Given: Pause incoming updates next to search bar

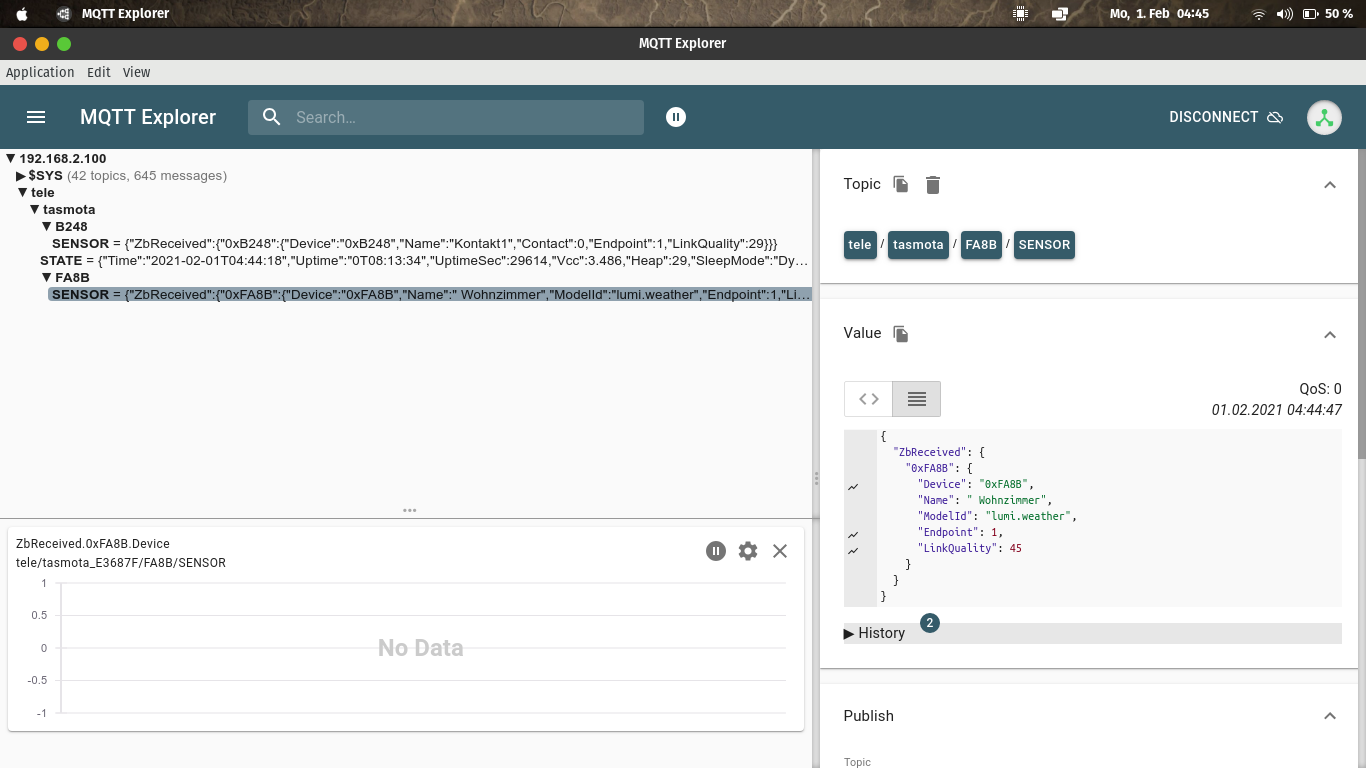Looking at the screenshot, I should [x=676, y=117].
